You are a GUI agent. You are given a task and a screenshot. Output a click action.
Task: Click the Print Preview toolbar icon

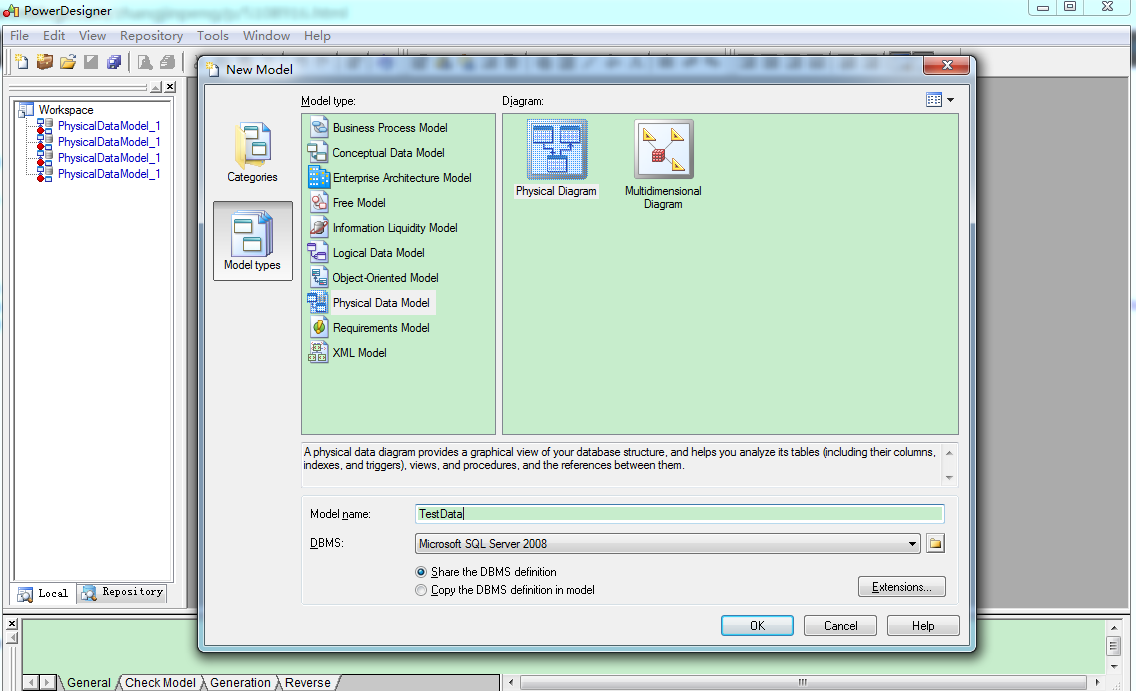[x=145, y=62]
